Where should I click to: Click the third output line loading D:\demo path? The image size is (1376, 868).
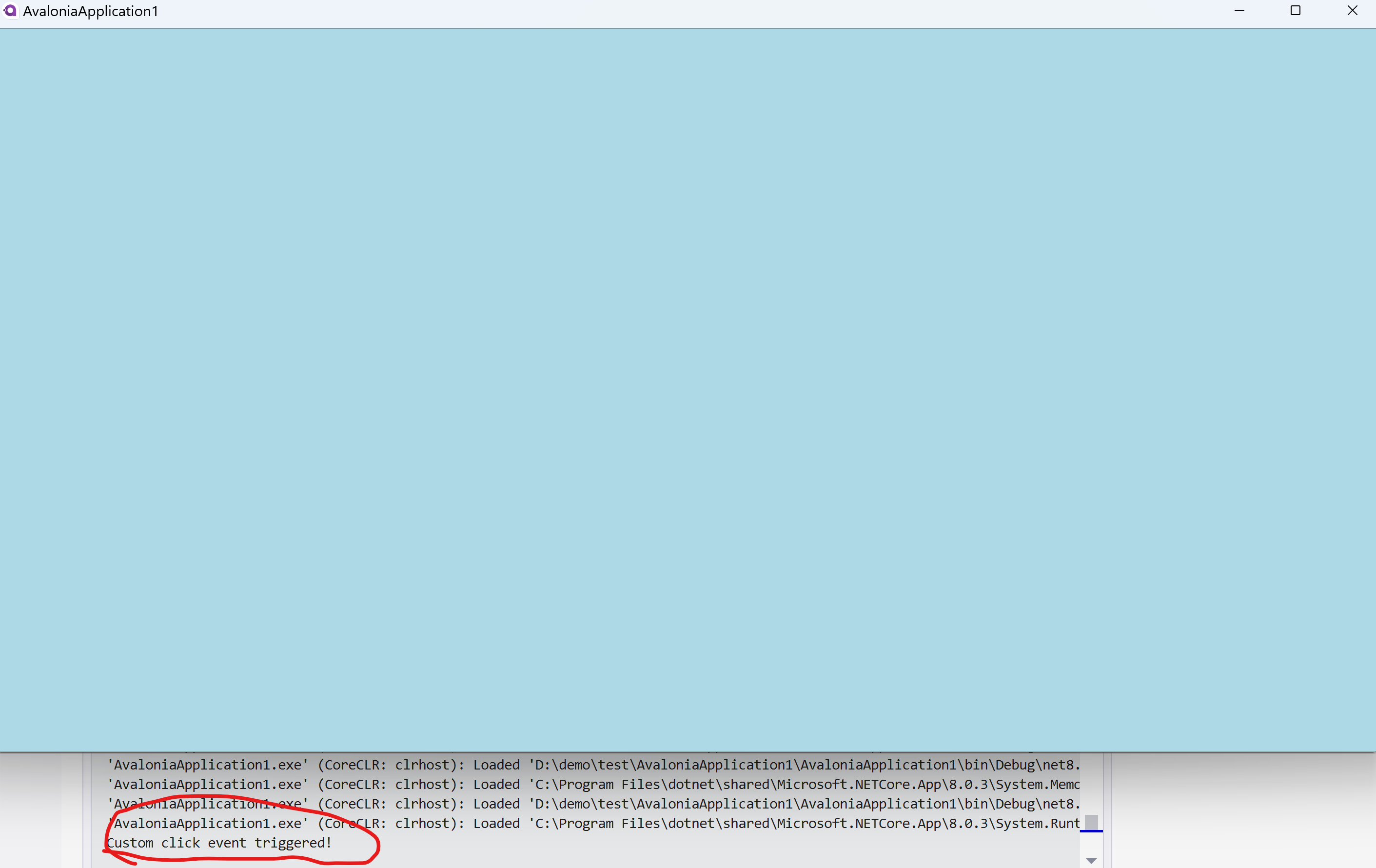point(594,804)
